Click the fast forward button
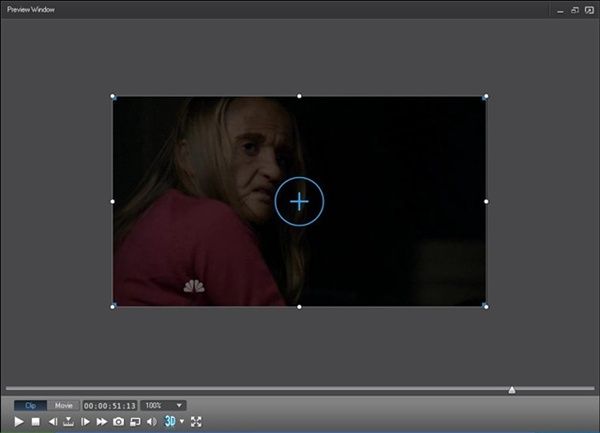Viewport: 600px width, 433px height. click(102, 422)
